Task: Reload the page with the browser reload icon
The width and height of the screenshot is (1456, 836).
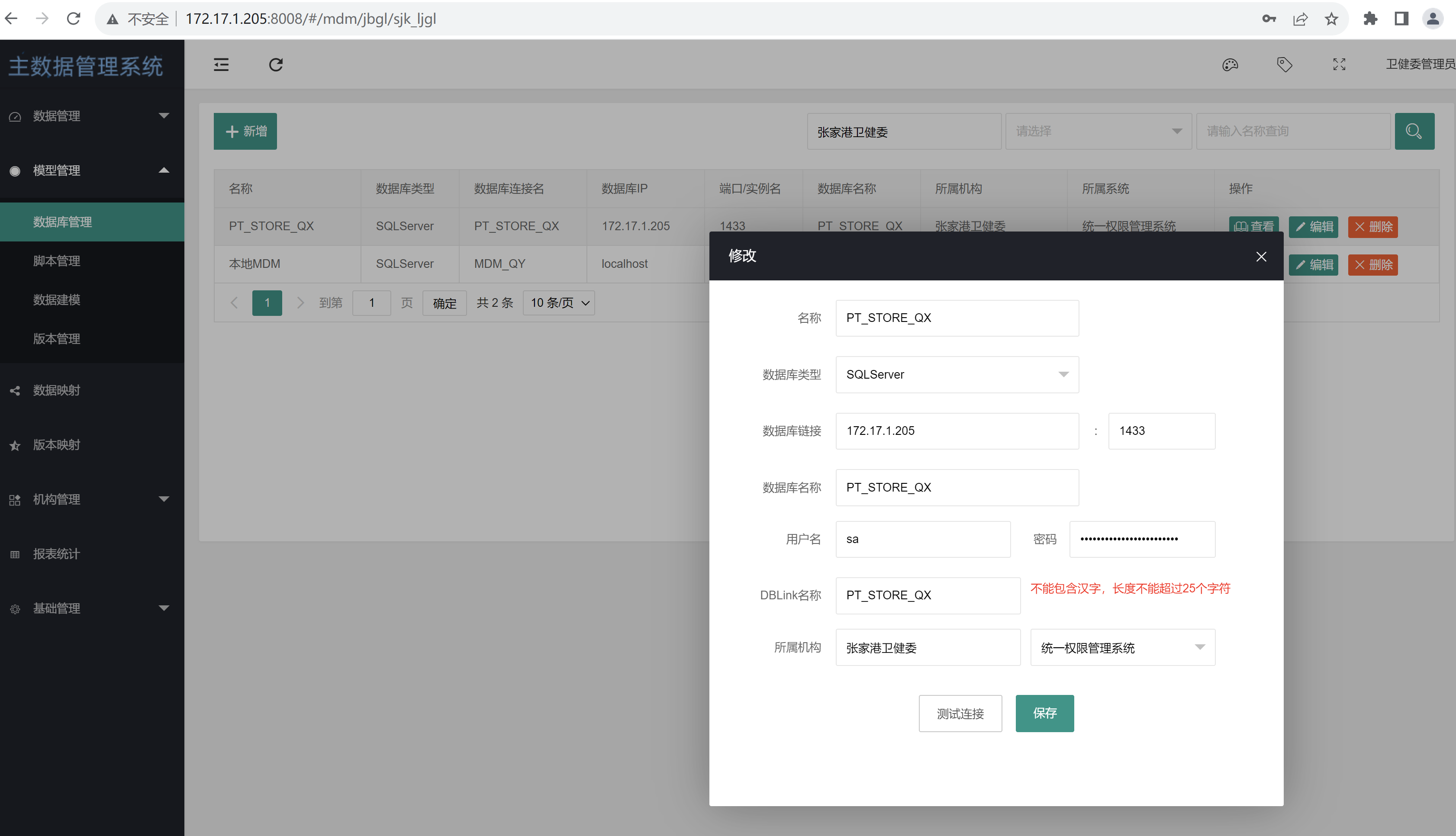Action: pos(74,19)
